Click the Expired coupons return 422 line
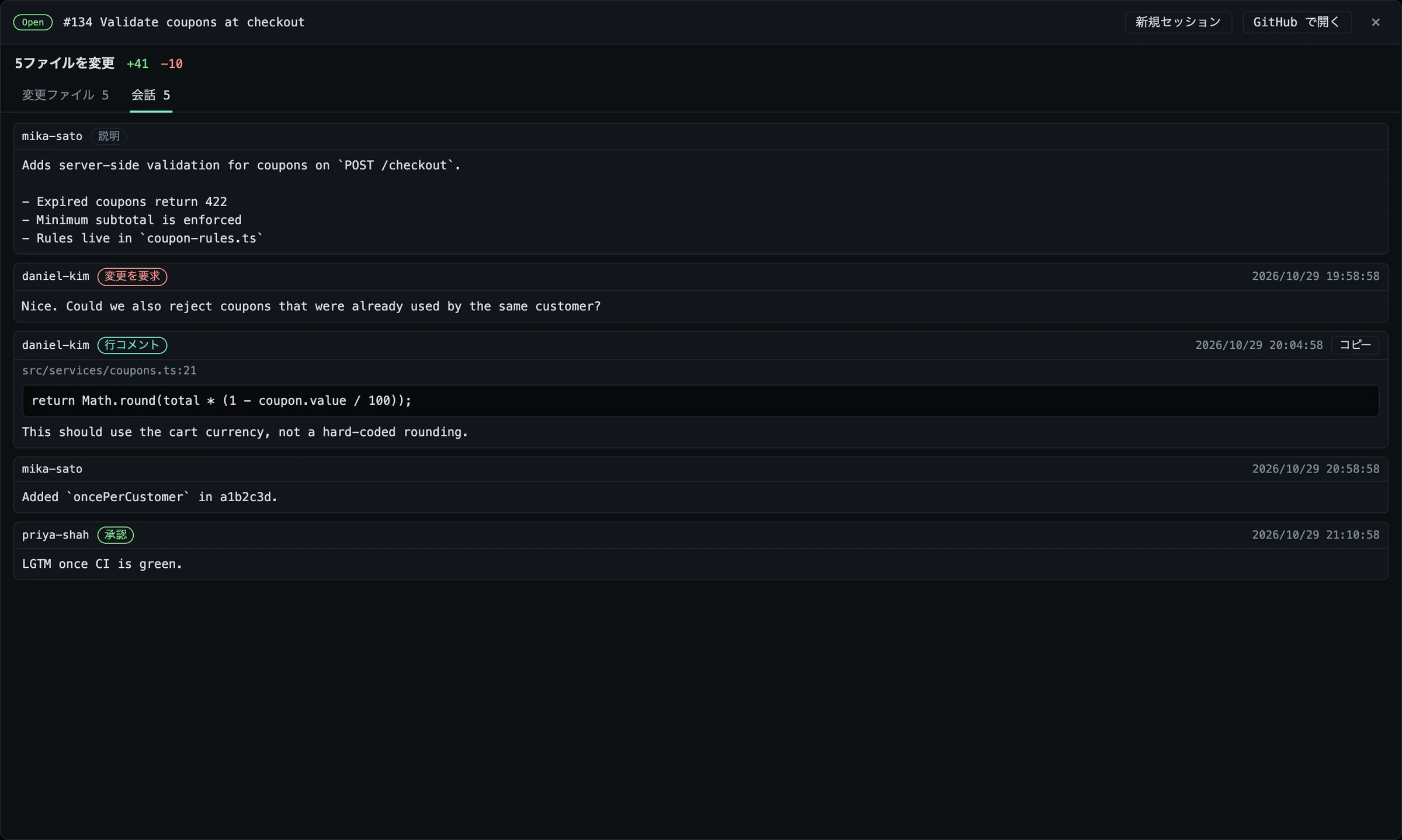 (124, 202)
